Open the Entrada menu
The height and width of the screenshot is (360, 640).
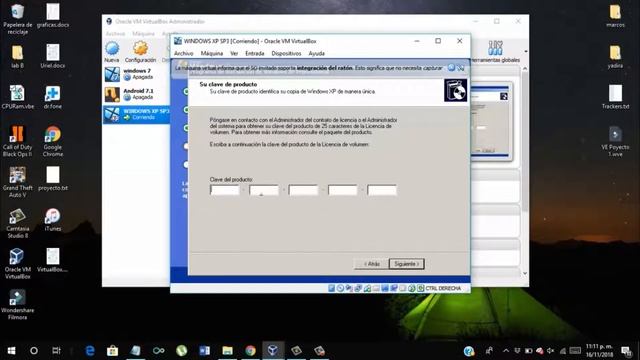(255, 53)
